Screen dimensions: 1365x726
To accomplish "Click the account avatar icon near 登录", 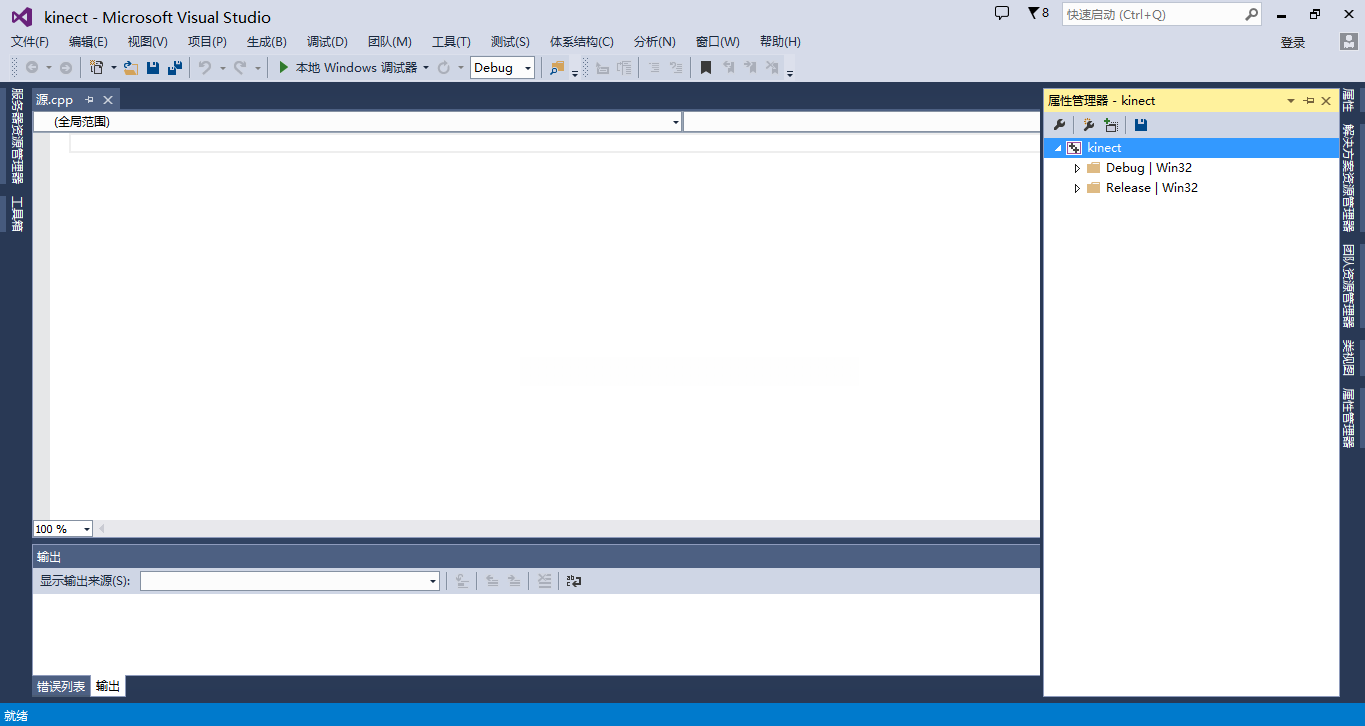I will [1348, 42].
